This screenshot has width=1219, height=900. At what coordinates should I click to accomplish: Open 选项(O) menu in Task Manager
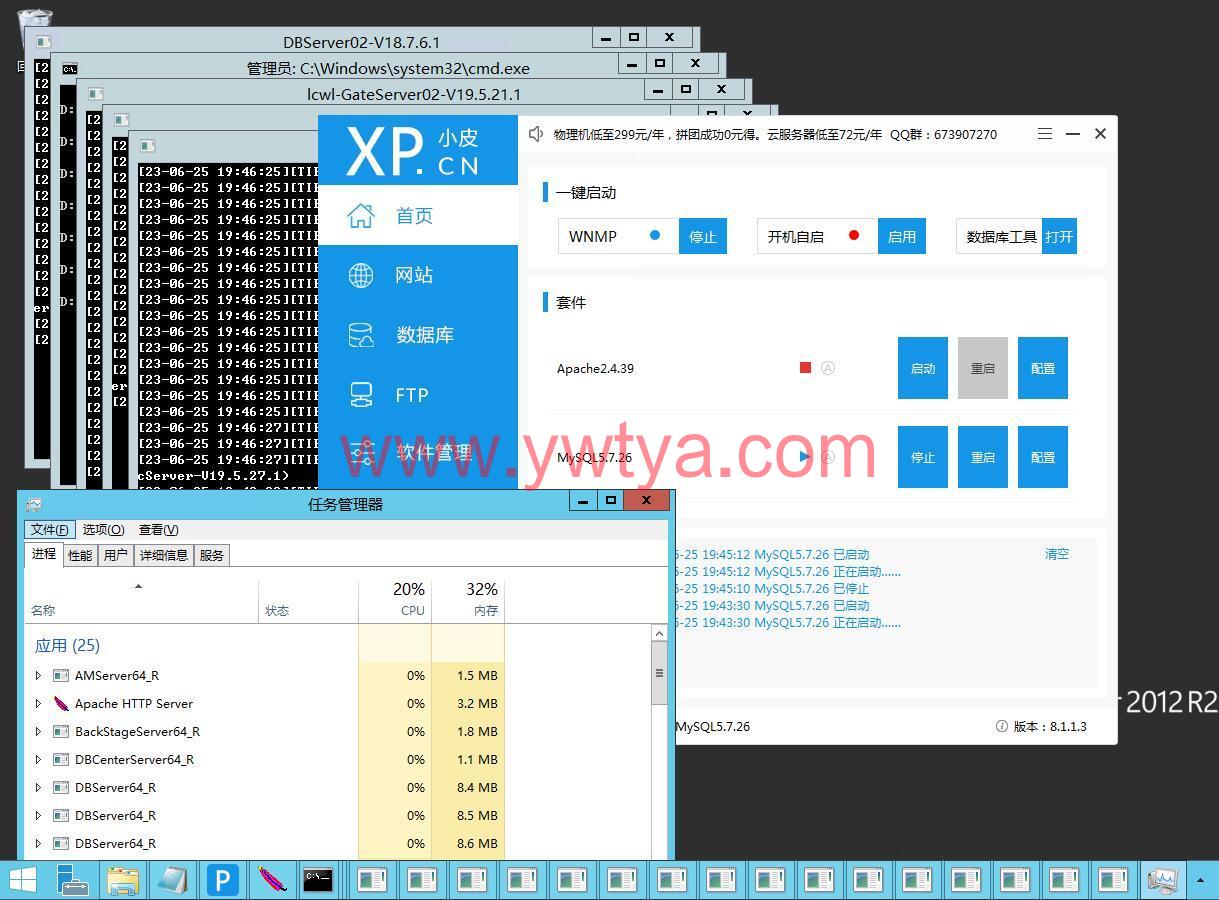[103, 529]
